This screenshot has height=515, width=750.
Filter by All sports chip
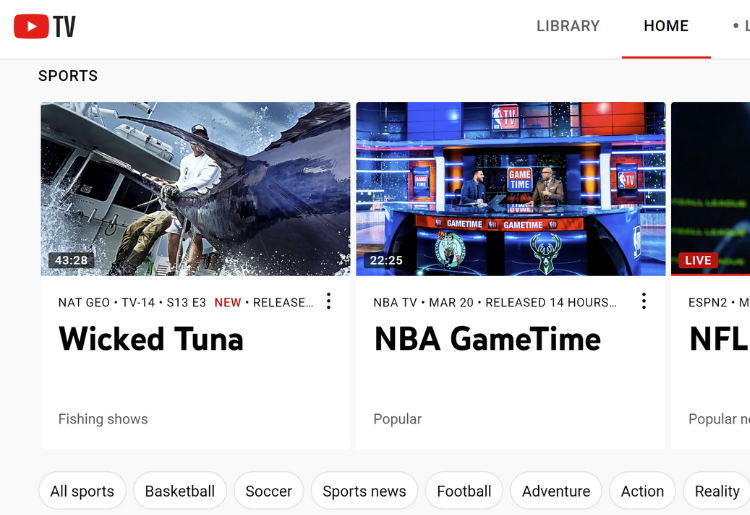[82, 491]
